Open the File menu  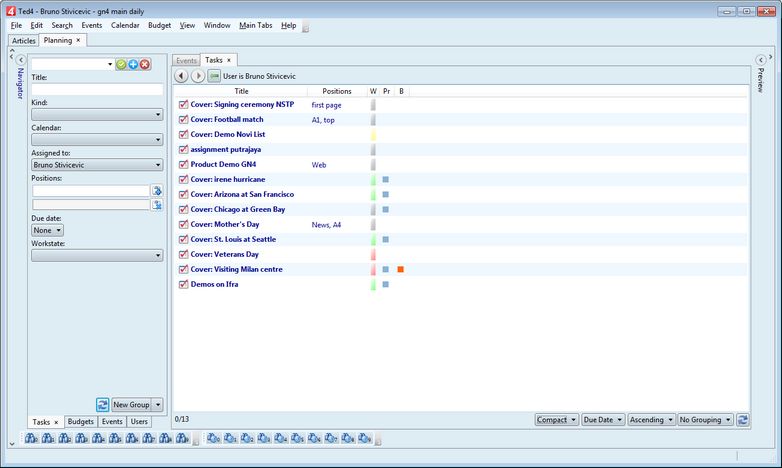[x=16, y=25]
